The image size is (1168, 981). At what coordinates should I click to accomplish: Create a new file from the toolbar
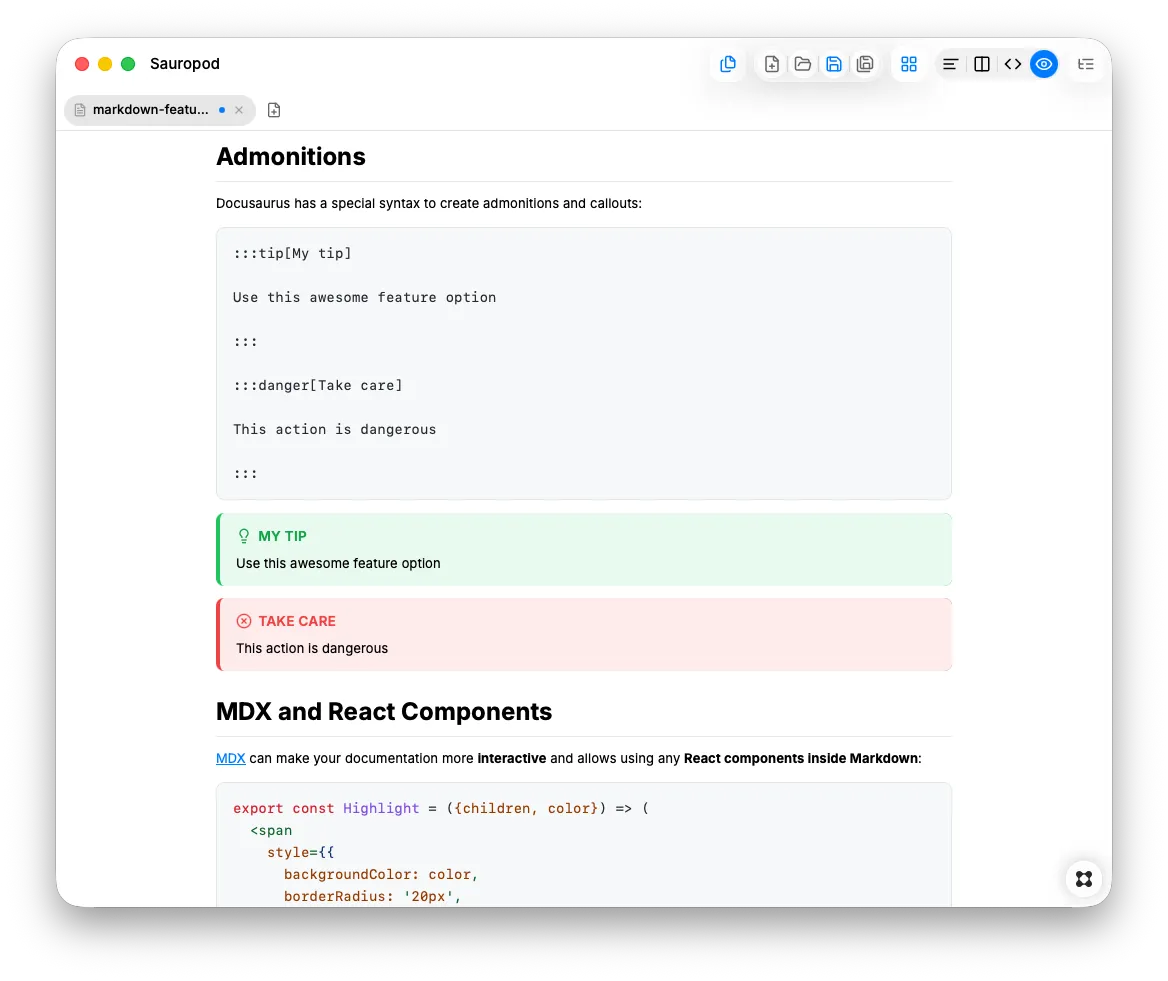[x=772, y=64]
